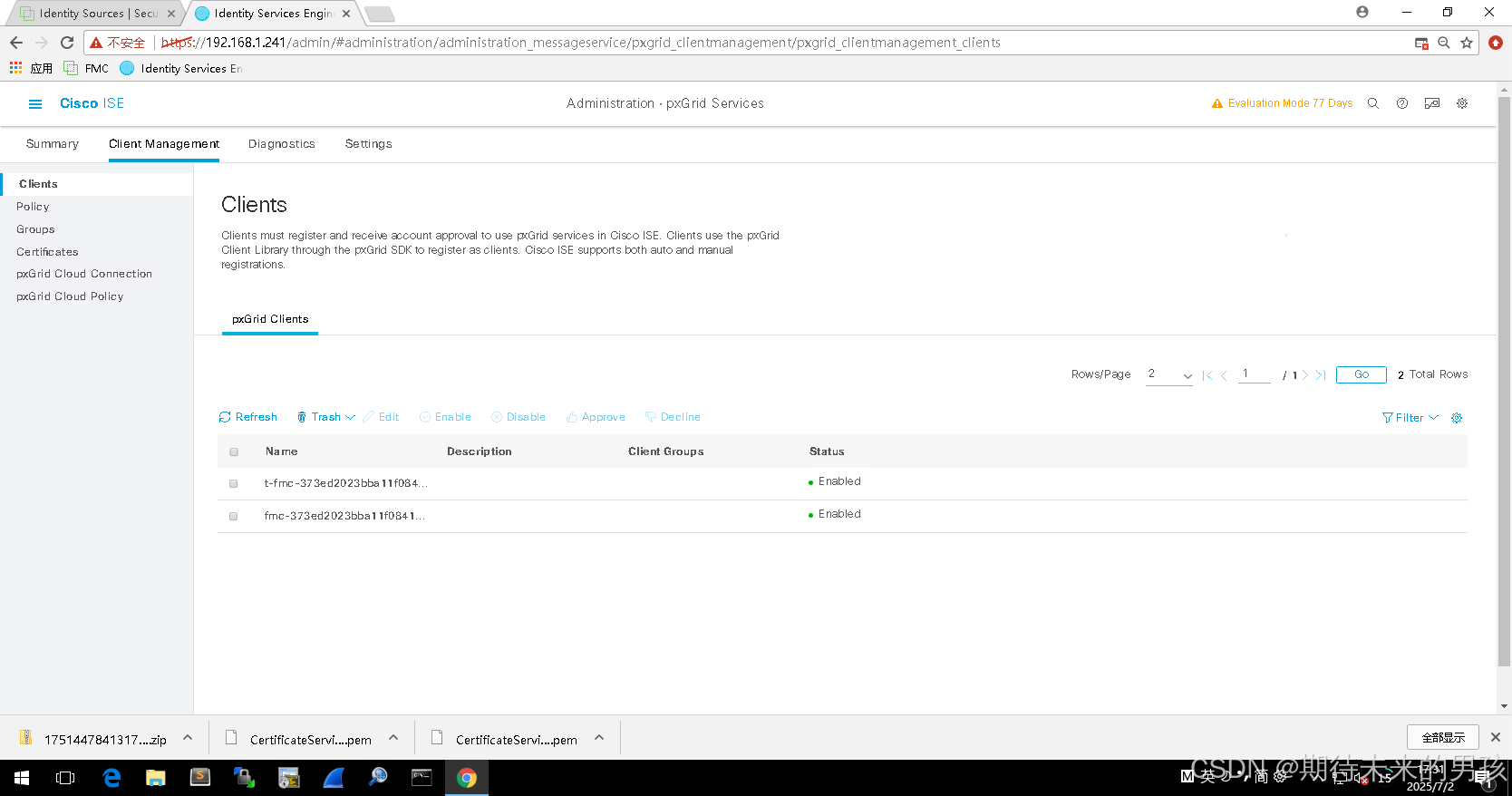Go to next table page
The image size is (1512, 796).
pos(1305,375)
